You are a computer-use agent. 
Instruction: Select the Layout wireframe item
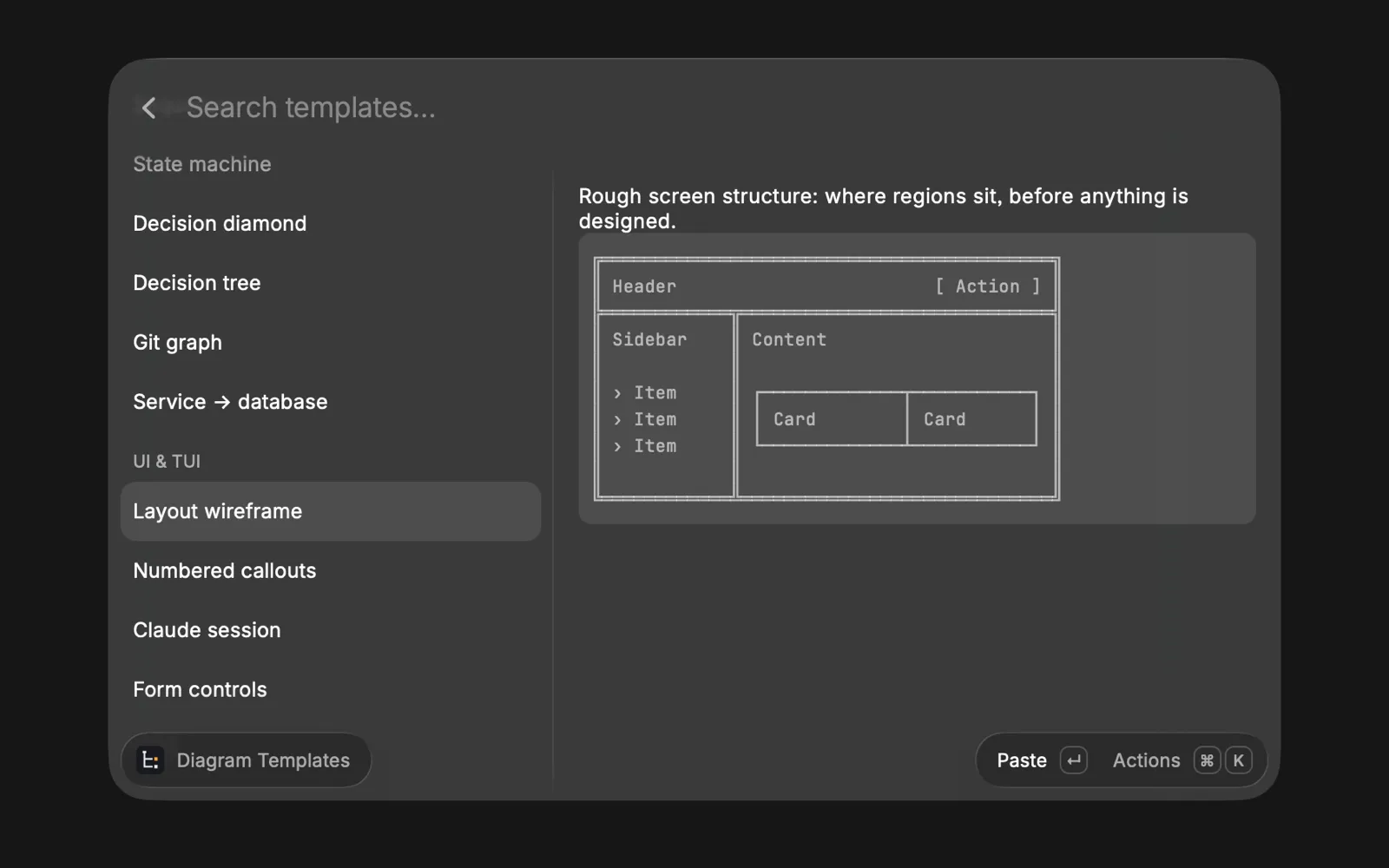(x=330, y=511)
